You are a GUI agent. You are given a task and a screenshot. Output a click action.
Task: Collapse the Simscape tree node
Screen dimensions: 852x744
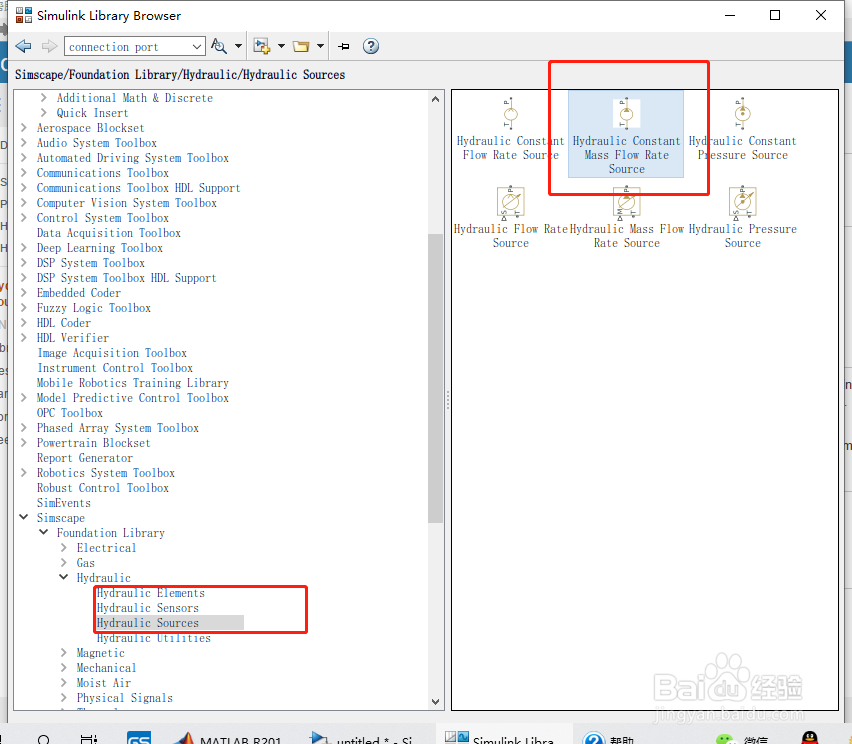(23, 517)
